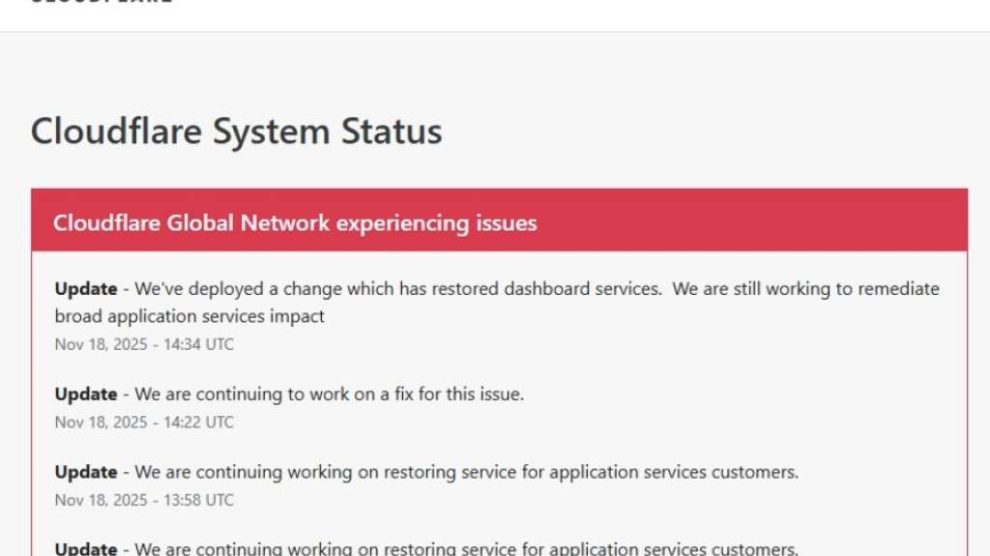Click the bold "Update" label above 13:58 UTC

point(85,472)
